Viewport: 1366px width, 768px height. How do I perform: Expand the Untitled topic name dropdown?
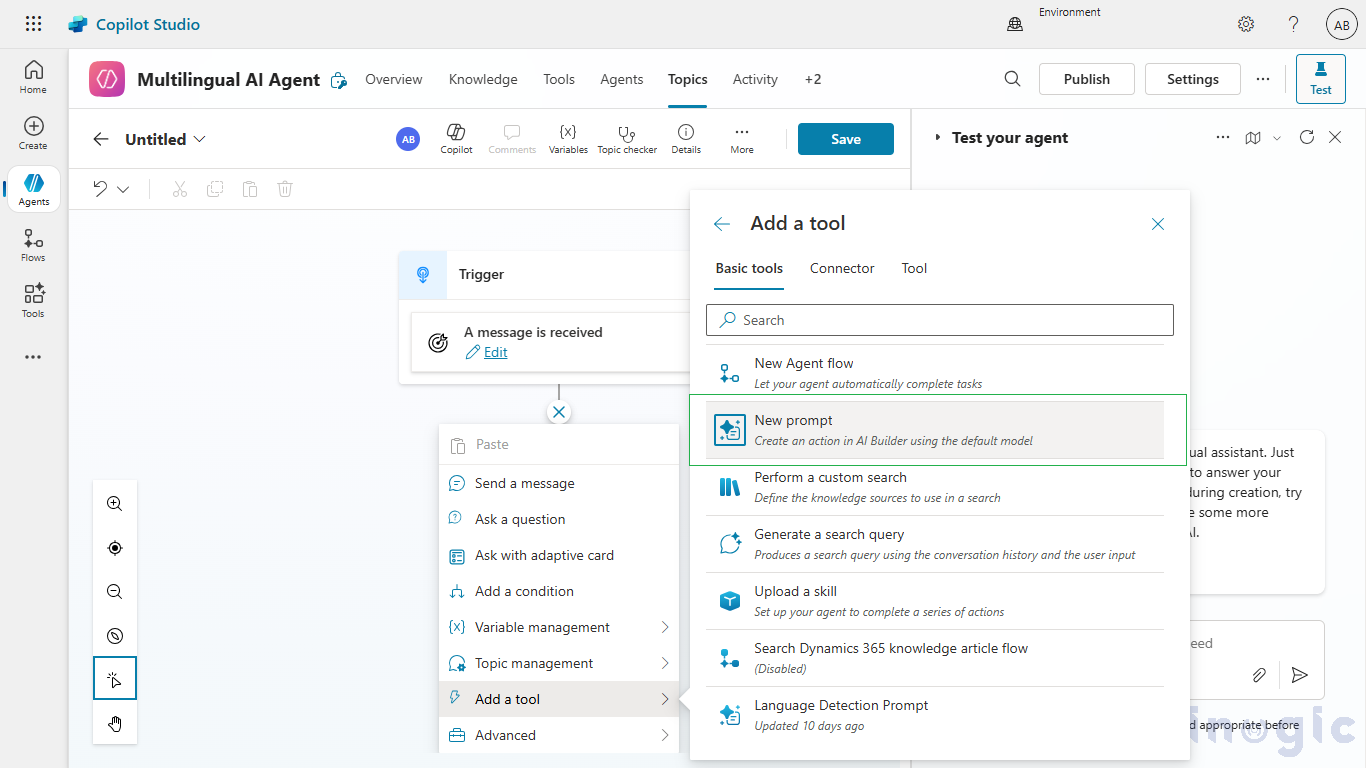click(200, 140)
